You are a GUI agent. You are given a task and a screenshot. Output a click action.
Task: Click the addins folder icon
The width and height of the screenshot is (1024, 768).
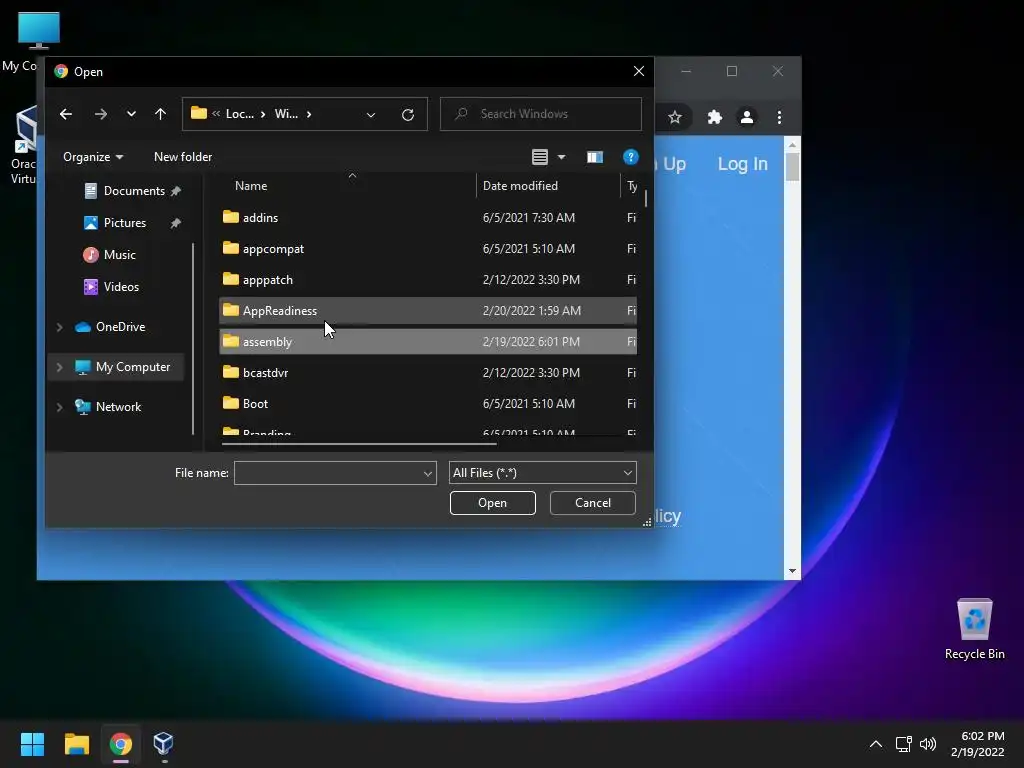[x=231, y=217]
